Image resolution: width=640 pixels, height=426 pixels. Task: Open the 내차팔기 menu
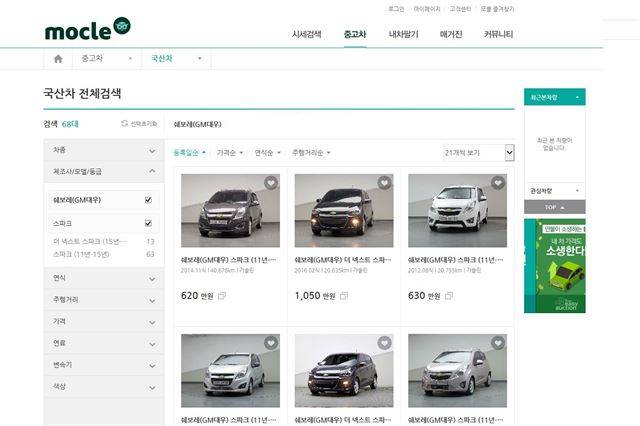coord(404,34)
